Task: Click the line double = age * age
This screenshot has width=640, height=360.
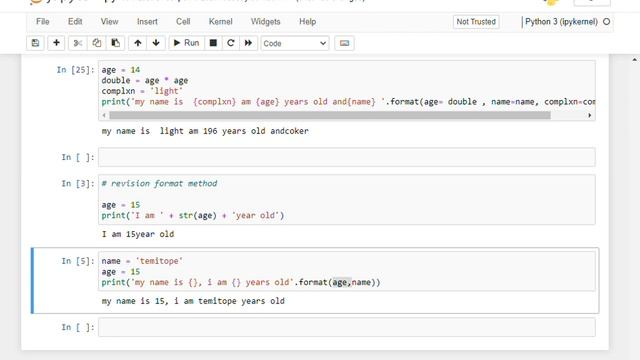Action: pyautogui.click(x=144, y=80)
